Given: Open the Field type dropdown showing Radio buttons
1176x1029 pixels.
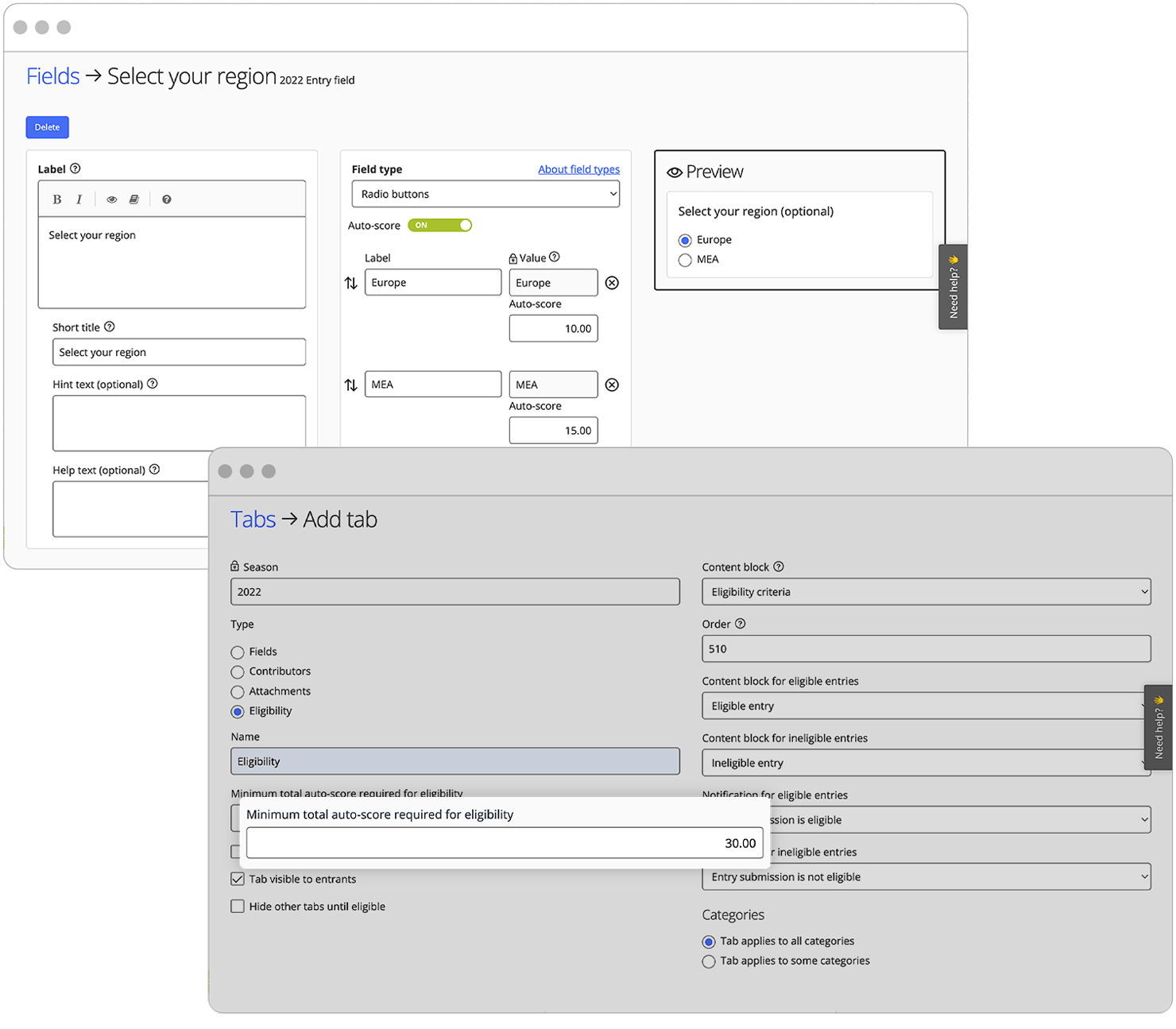Looking at the screenshot, I should [485, 193].
